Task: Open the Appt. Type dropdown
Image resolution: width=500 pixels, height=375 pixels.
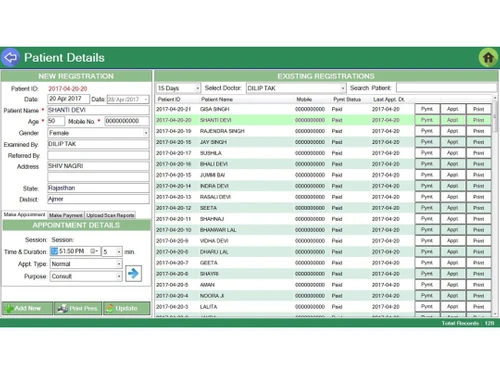Action: [119, 264]
